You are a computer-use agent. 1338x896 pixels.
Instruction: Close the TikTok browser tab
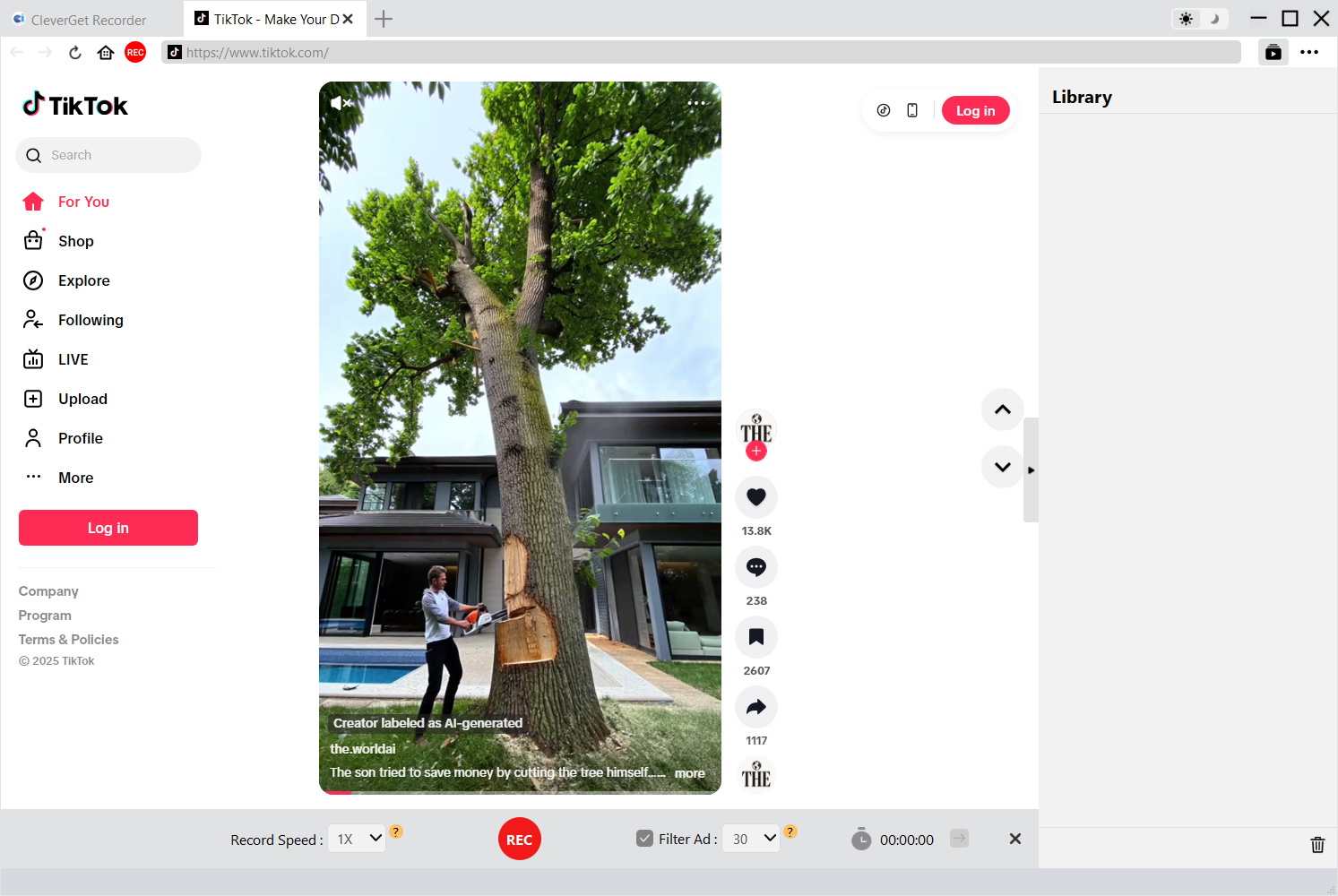coord(348,19)
